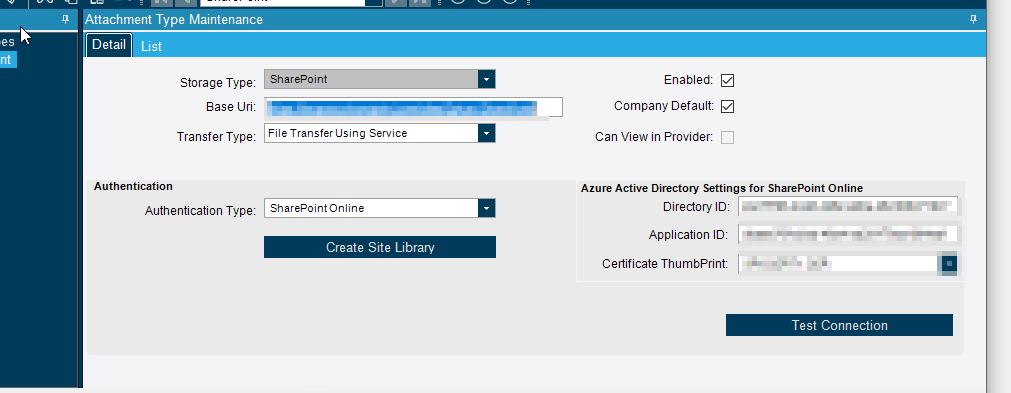Switch to the List tab

[x=152, y=46]
